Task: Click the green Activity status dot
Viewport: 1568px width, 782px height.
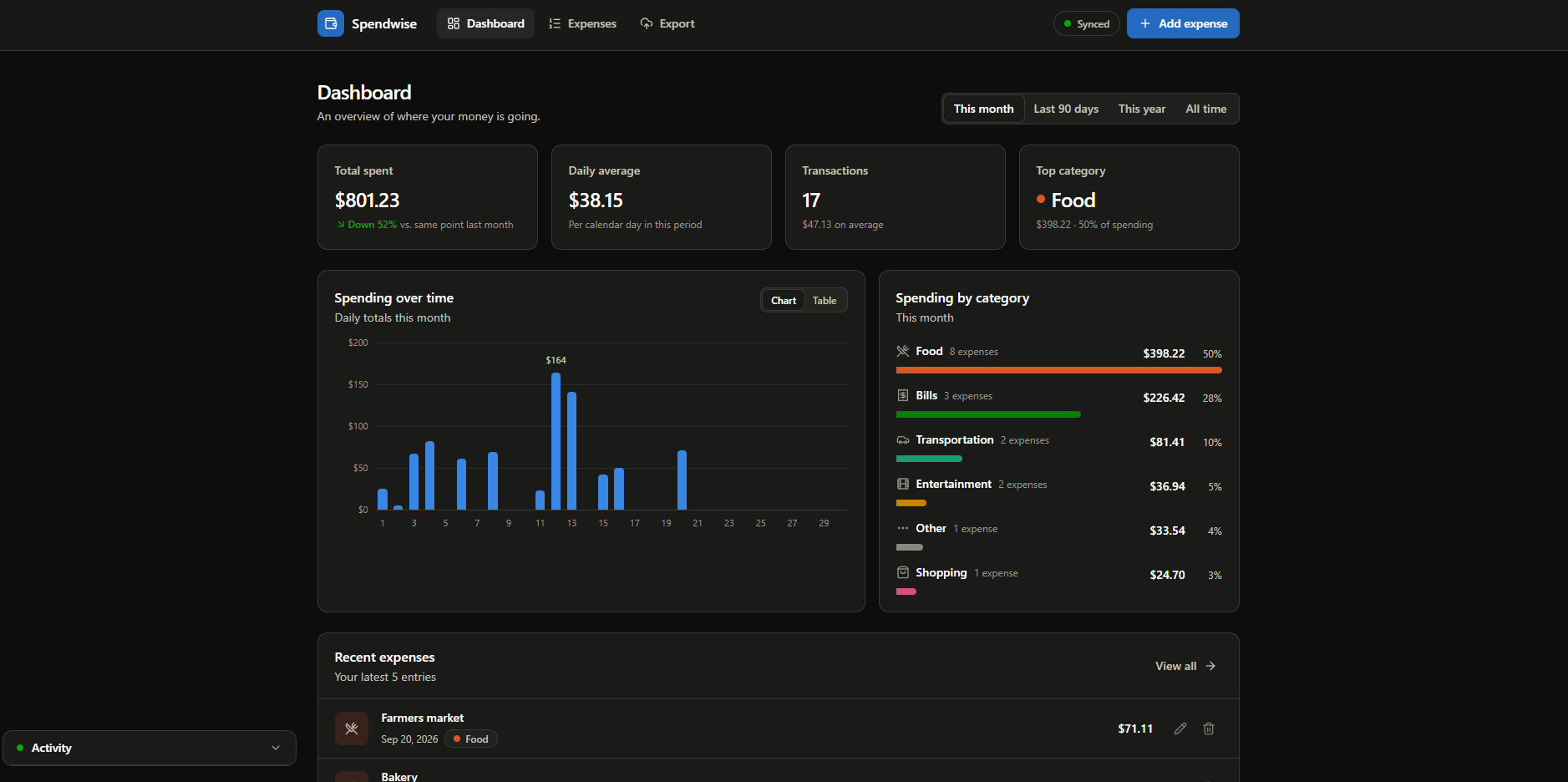Action: coord(20,748)
